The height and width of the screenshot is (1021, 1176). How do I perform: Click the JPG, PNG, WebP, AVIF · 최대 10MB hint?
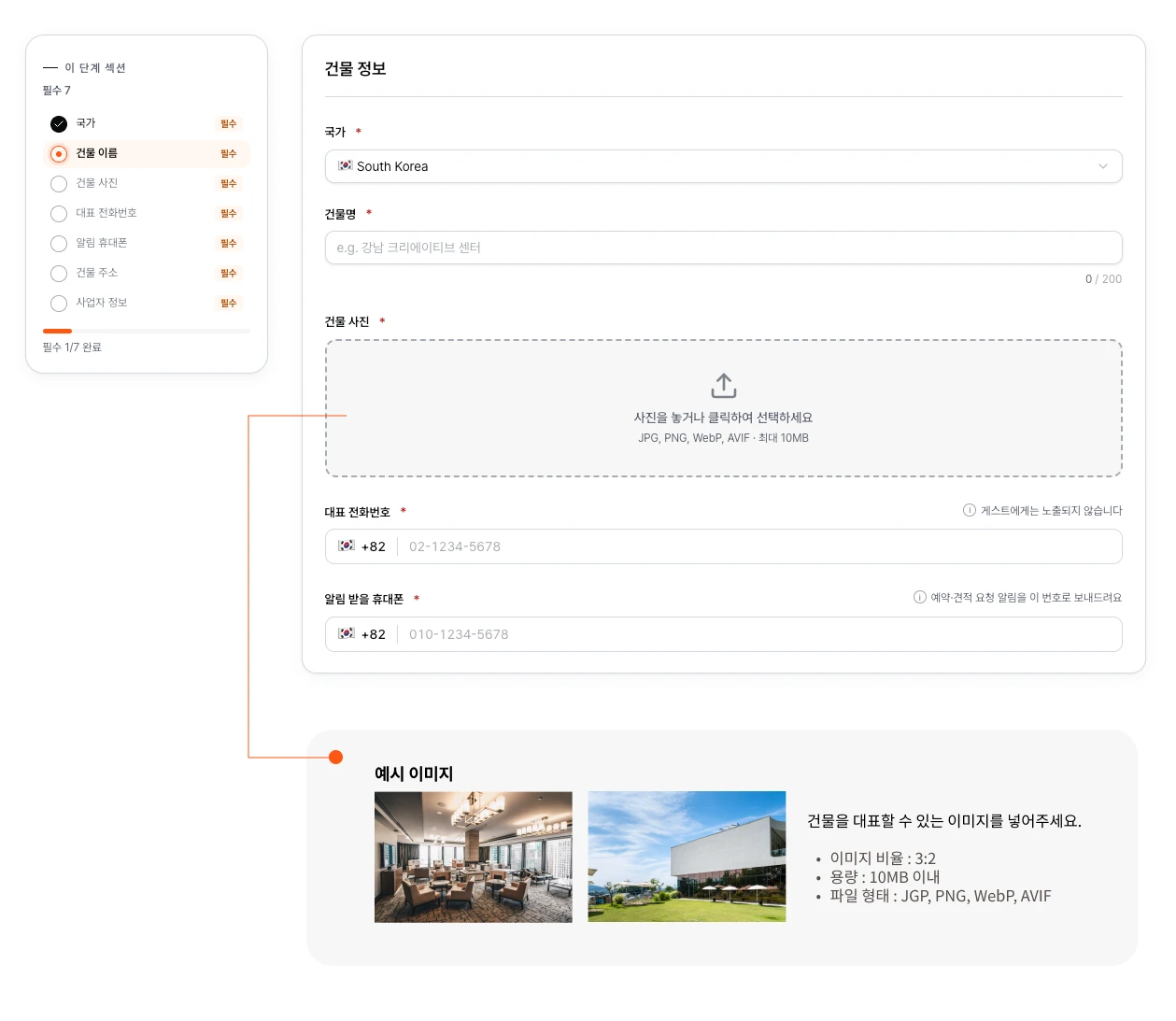(x=724, y=438)
